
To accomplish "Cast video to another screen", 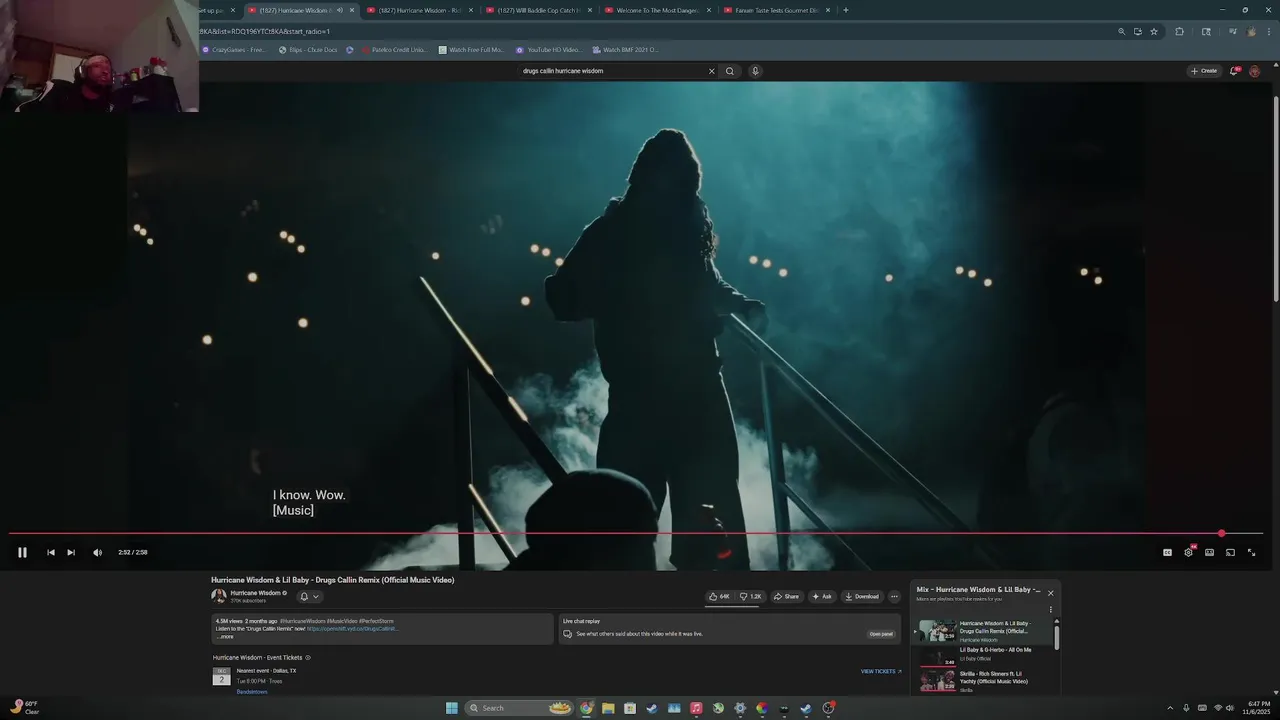I will point(1230,552).
